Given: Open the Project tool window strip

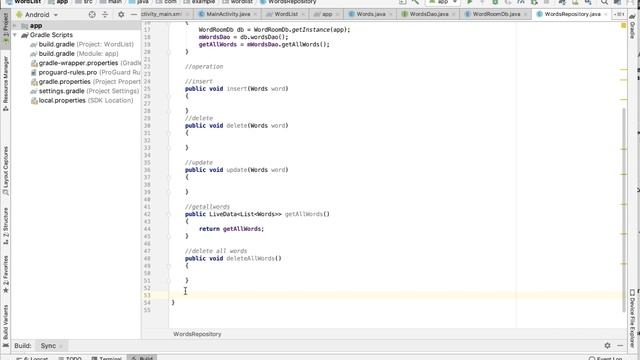Looking at the screenshot, I should (6, 29).
